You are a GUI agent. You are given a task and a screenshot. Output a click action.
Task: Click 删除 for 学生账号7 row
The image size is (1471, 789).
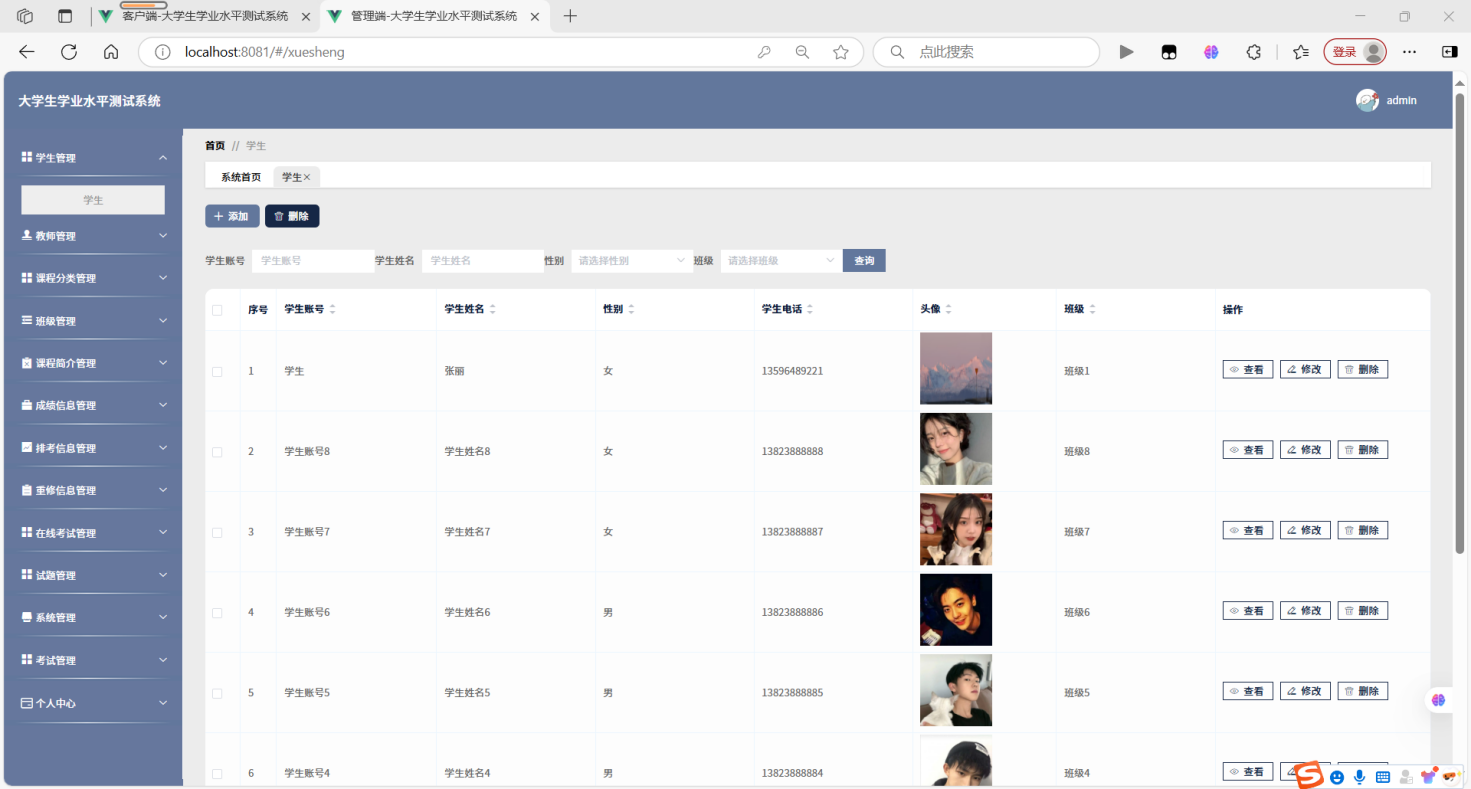coord(1363,530)
